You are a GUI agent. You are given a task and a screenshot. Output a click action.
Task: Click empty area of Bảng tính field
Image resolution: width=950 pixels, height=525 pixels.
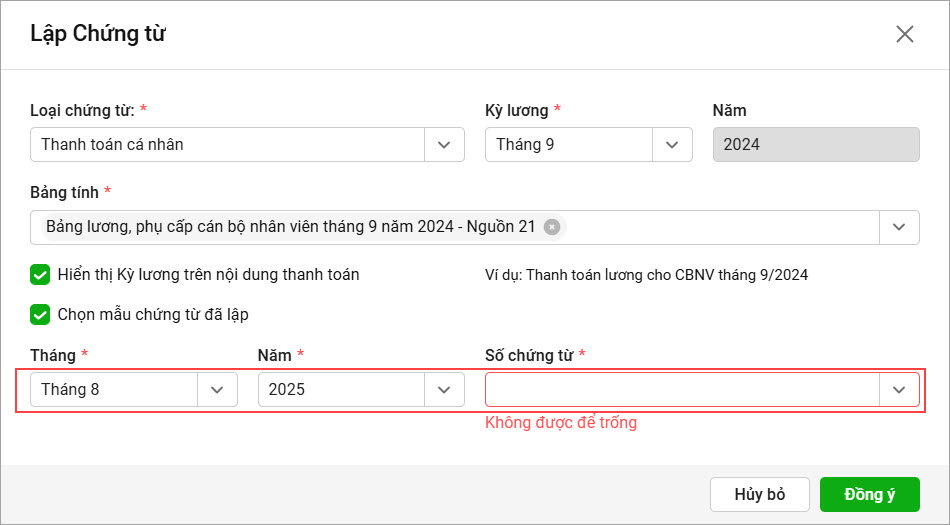pos(721,227)
